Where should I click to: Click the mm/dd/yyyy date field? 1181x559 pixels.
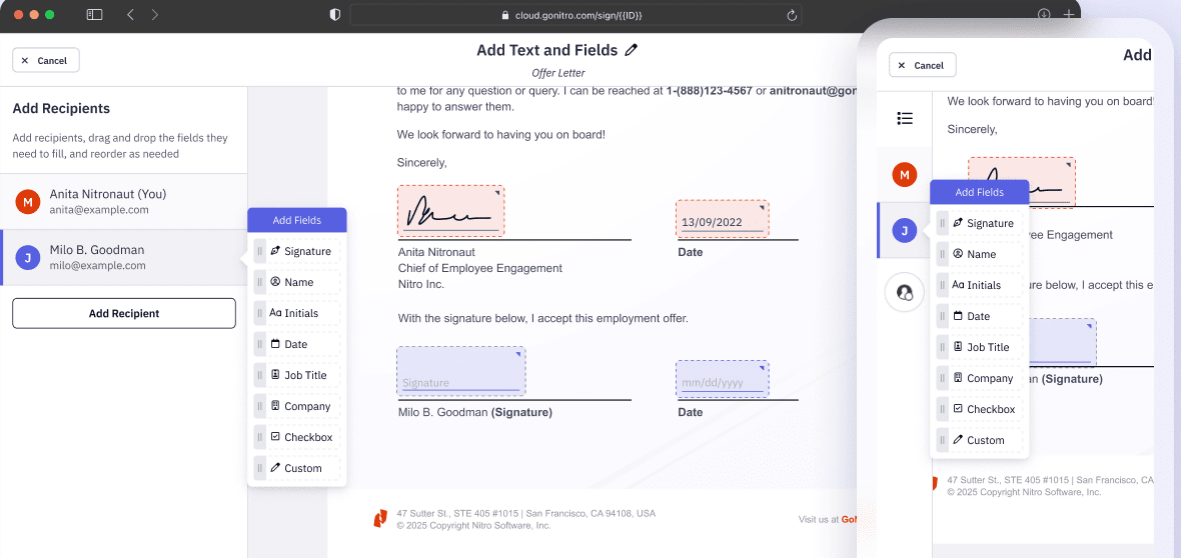tap(722, 378)
